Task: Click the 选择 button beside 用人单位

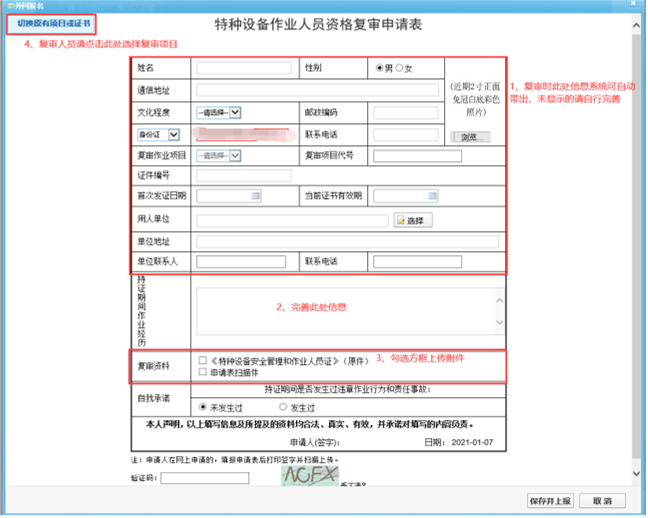Action: [413, 220]
